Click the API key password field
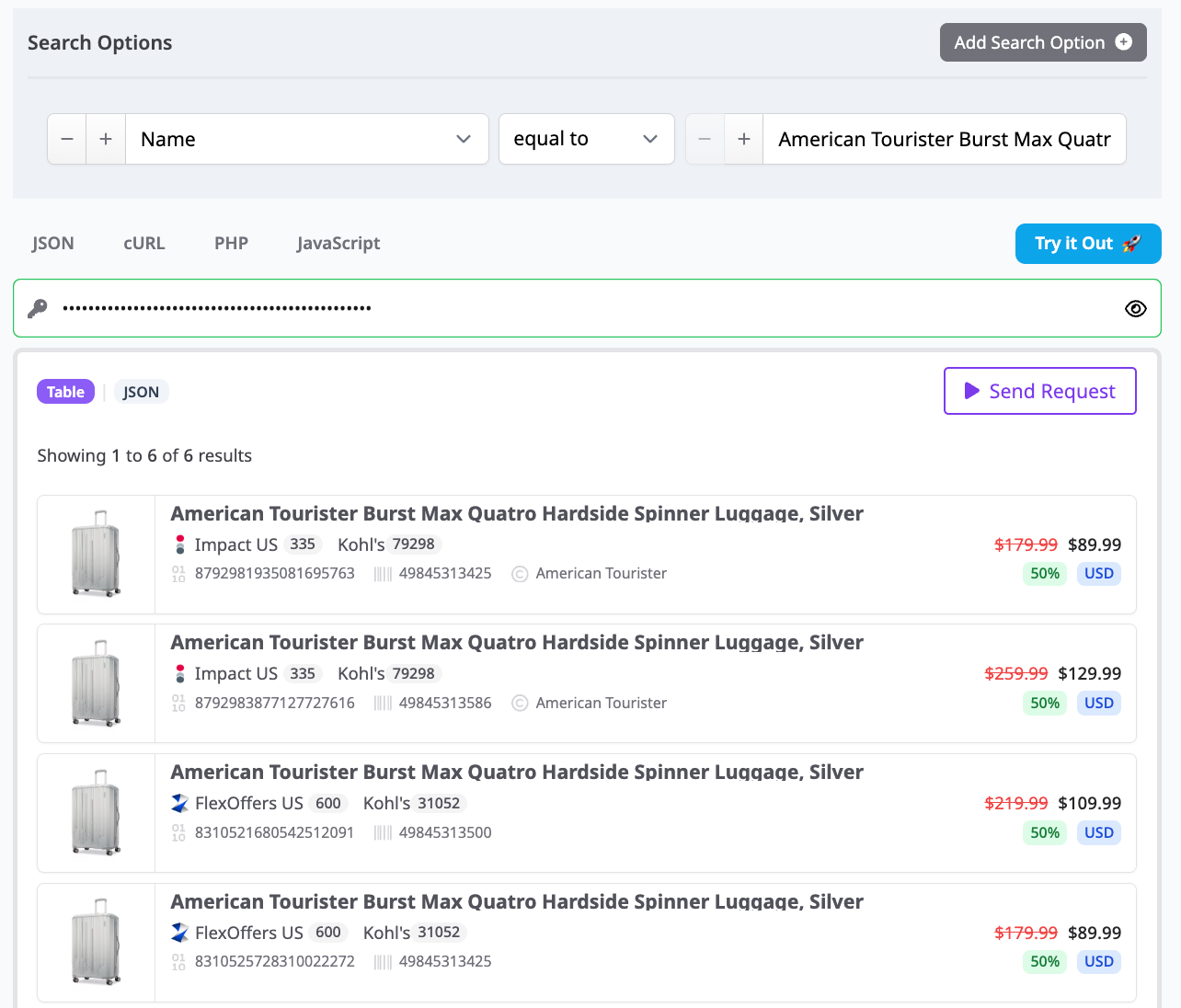 point(587,308)
